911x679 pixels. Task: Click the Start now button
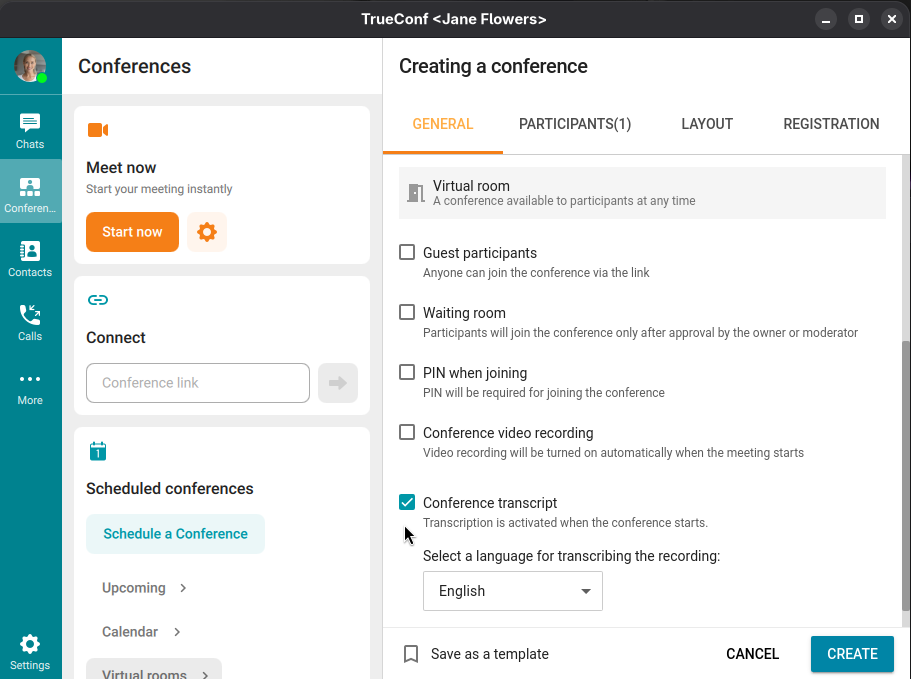click(x=132, y=232)
